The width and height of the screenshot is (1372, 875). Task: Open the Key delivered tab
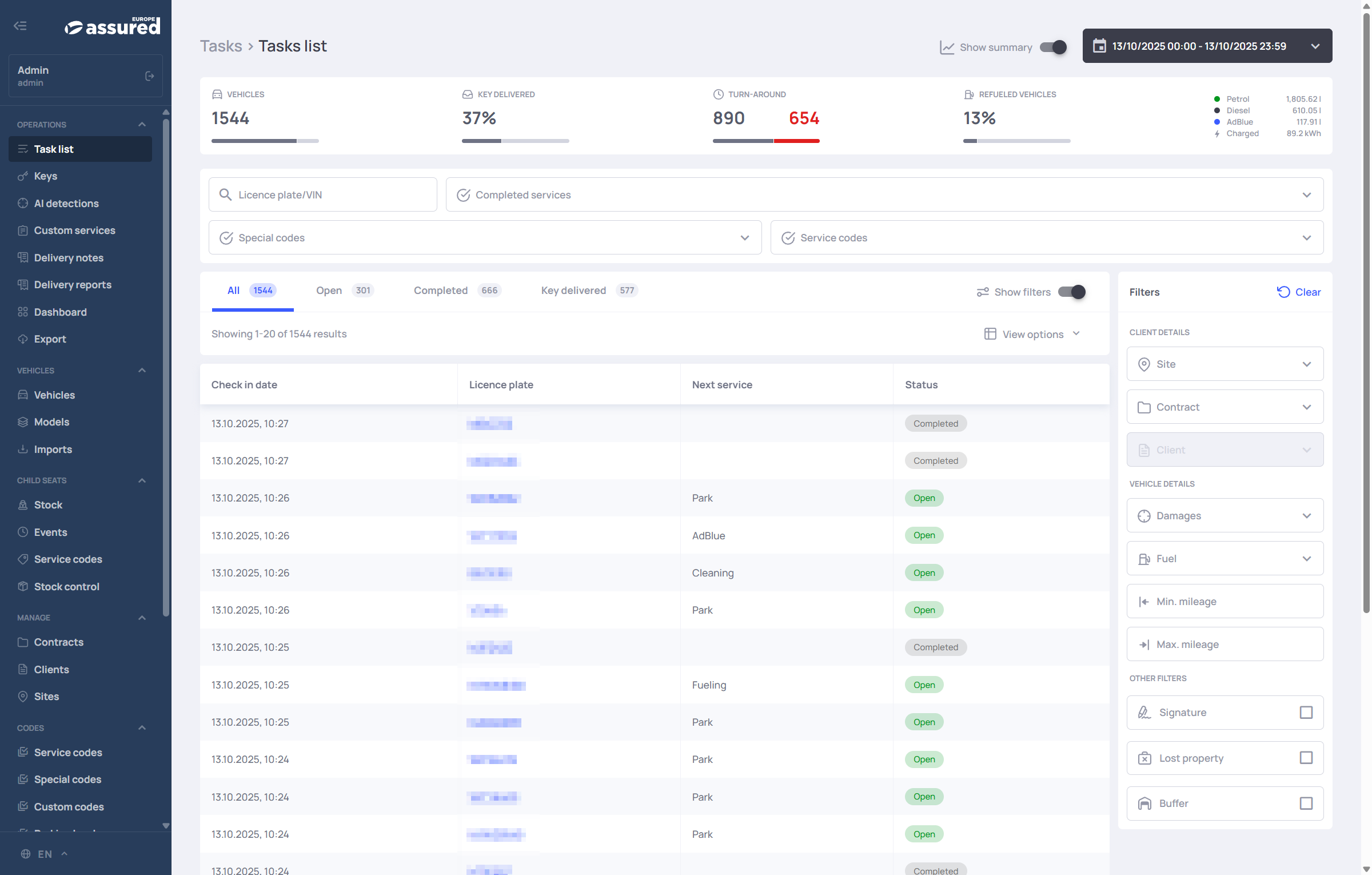(x=573, y=291)
